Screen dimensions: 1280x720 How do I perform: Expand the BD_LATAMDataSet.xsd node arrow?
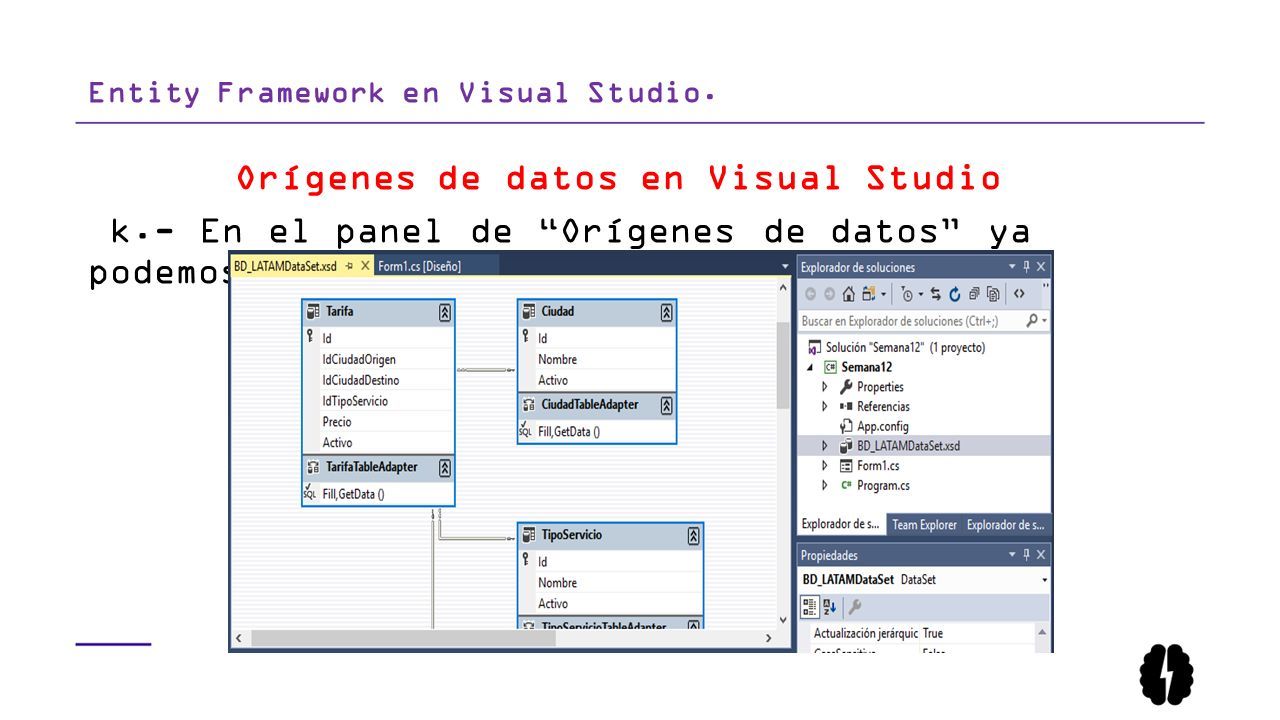coord(825,446)
